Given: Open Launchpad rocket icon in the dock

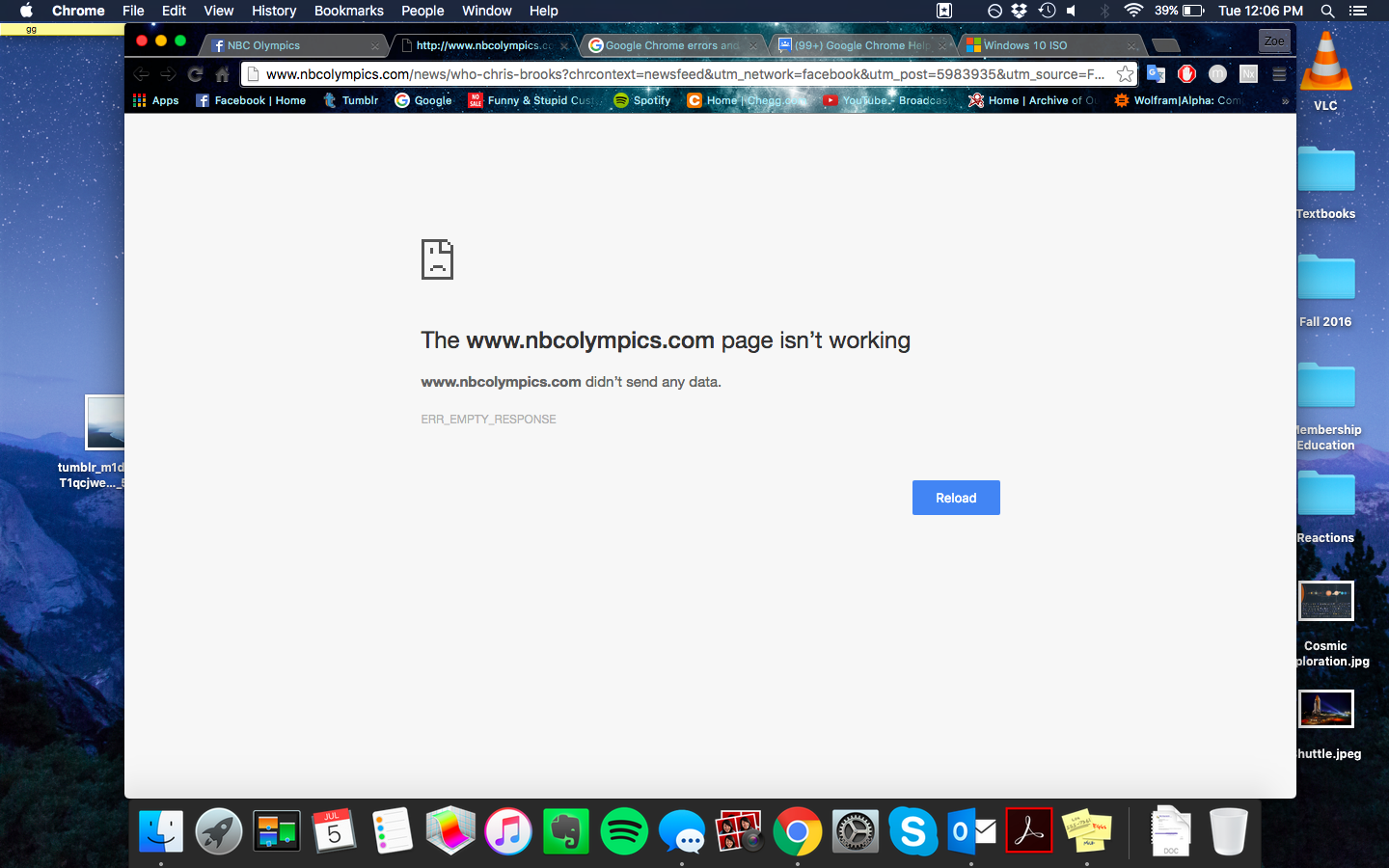Looking at the screenshot, I should coord(219,830).
